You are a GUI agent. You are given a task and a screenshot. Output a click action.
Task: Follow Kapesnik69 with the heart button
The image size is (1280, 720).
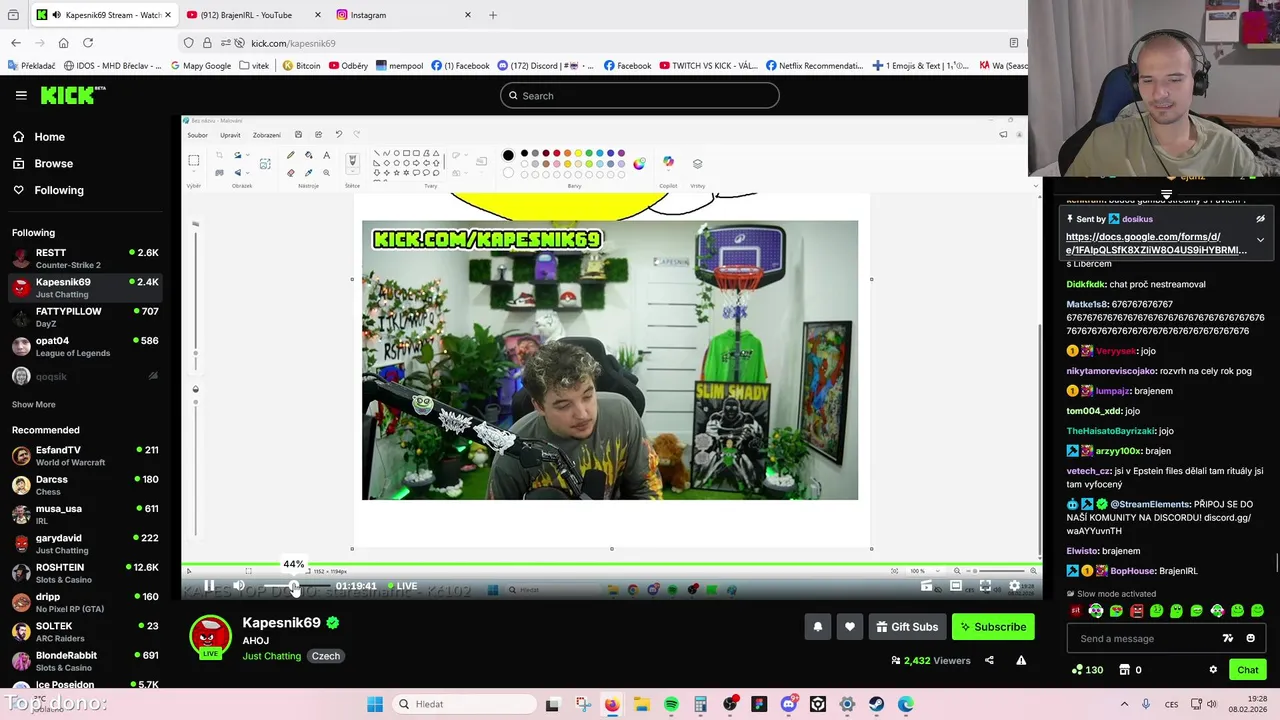(x=850, y=627)
